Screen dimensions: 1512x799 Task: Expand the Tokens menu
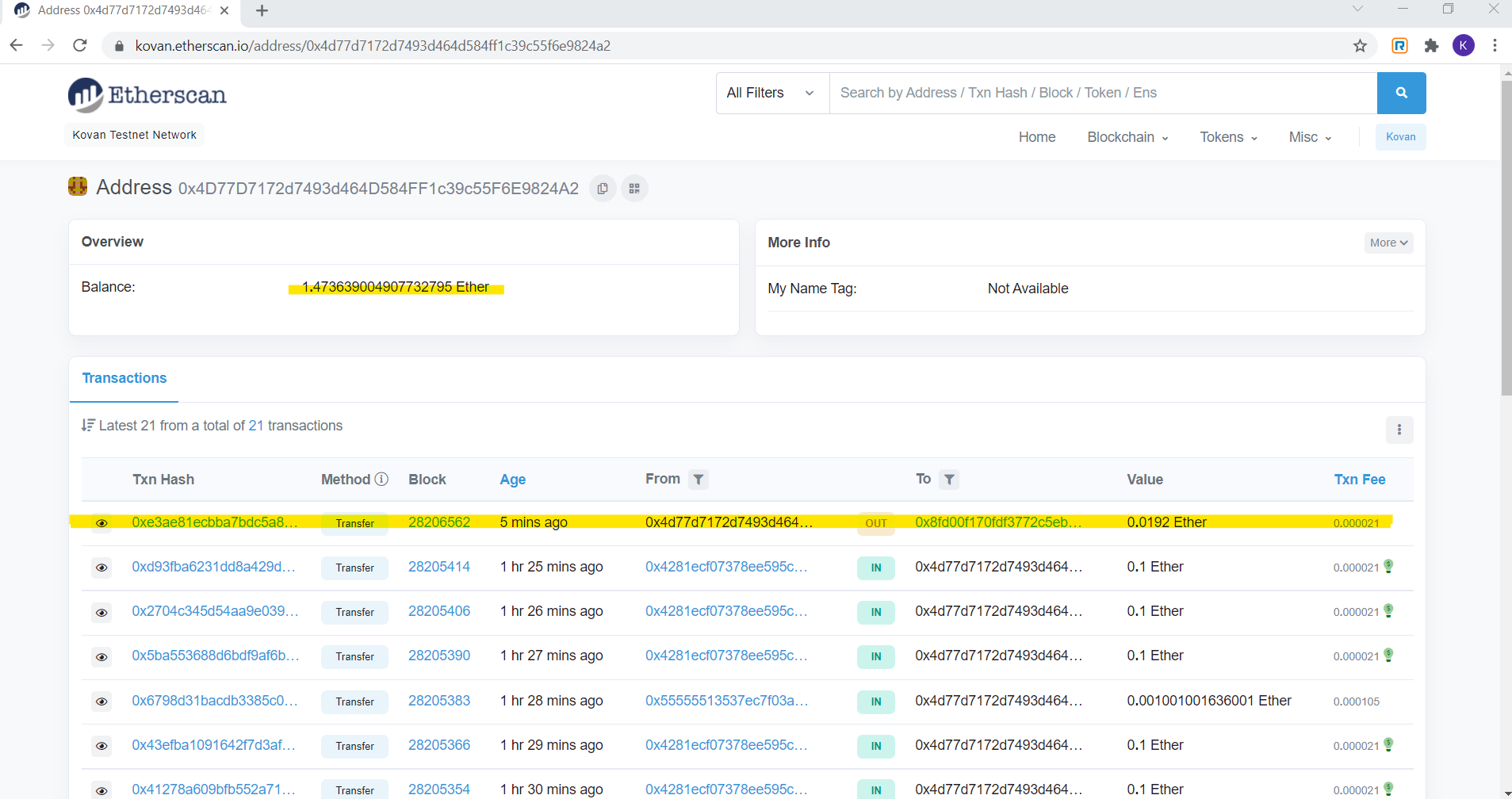(1228, 137)
